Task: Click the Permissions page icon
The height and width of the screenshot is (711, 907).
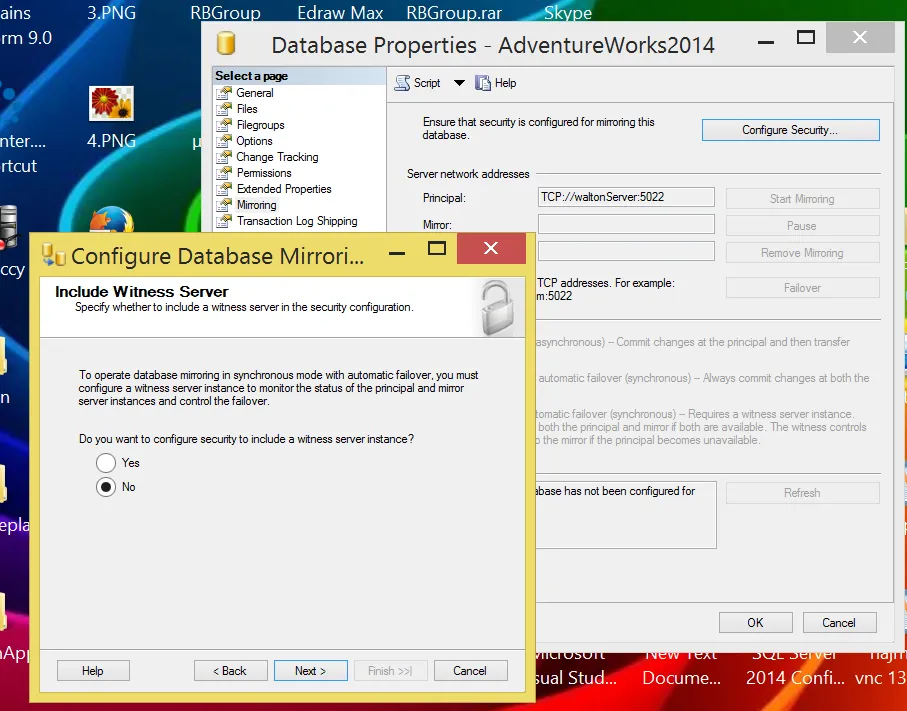Action: click(x=224, y=173)
